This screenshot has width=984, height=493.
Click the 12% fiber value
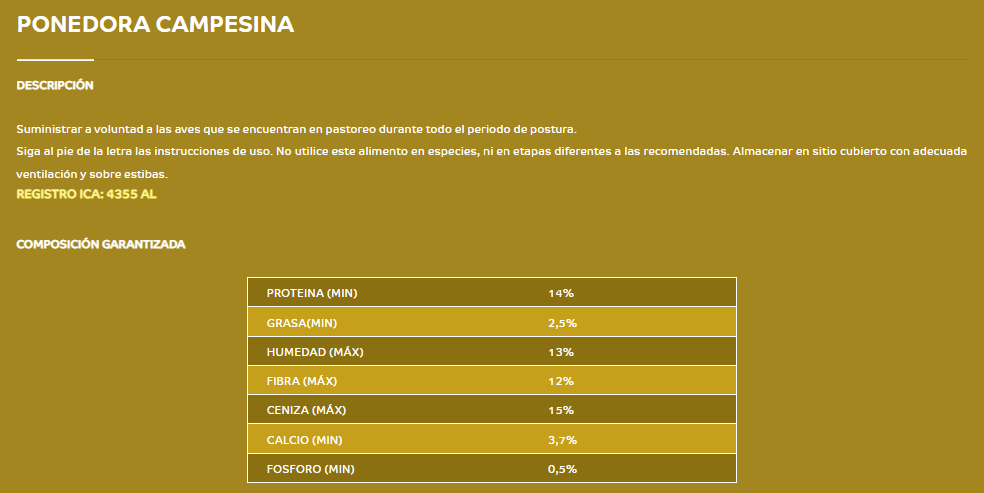coord(561,381)
